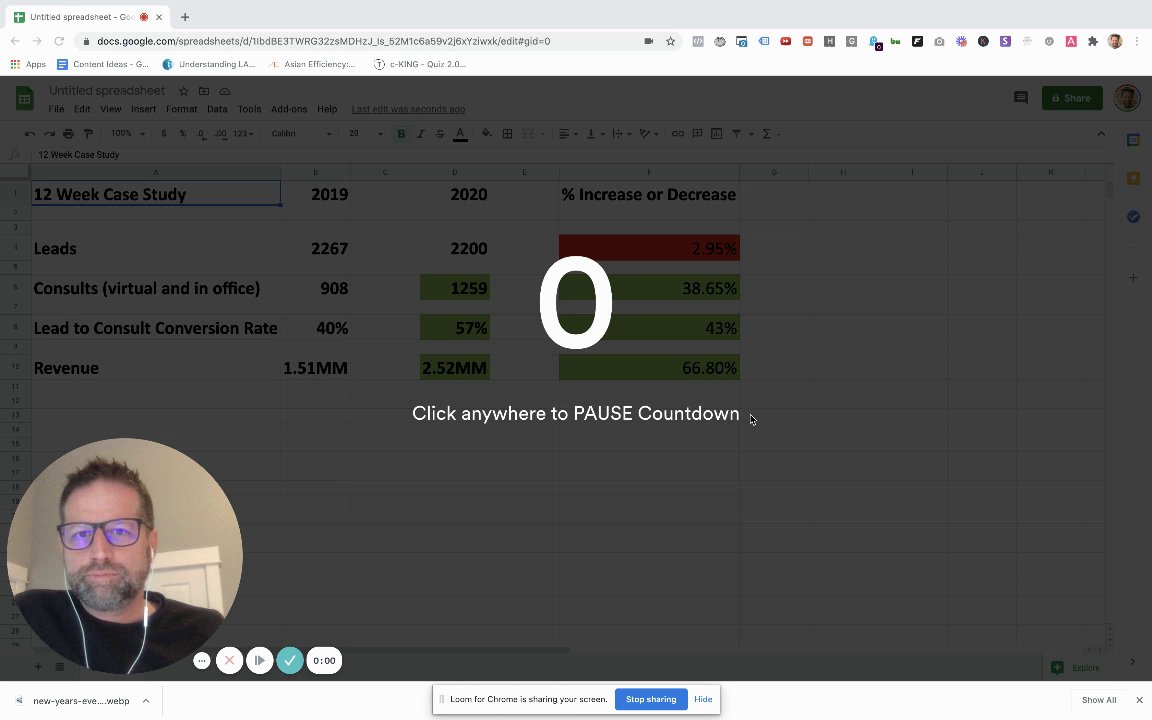This screenshot has height=720, width=1152.
Task: Click the Undo icon in Sheets toolbar
Action: coord(29,134)
